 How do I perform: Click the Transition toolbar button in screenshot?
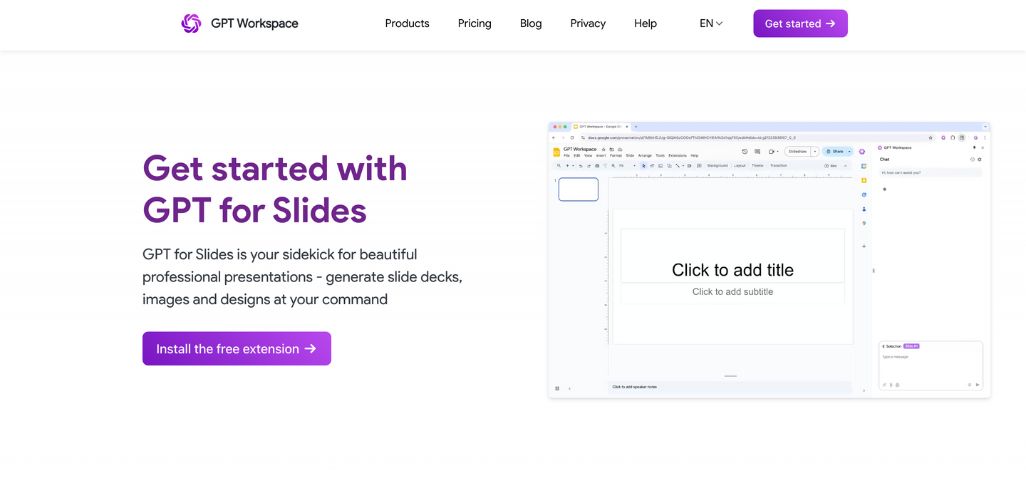[779, 166]
